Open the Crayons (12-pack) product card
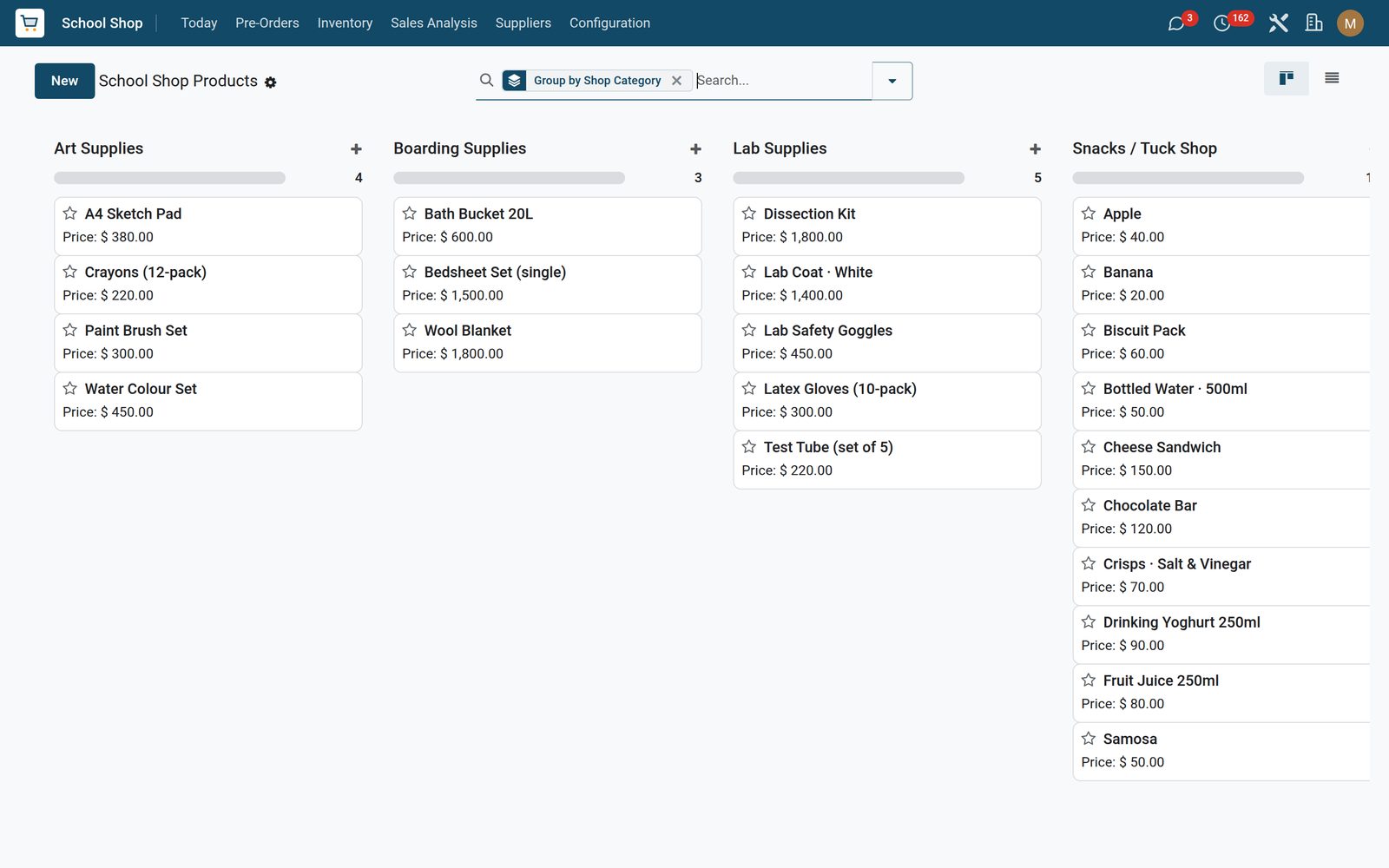The image size is (1389, 868). 207,284
